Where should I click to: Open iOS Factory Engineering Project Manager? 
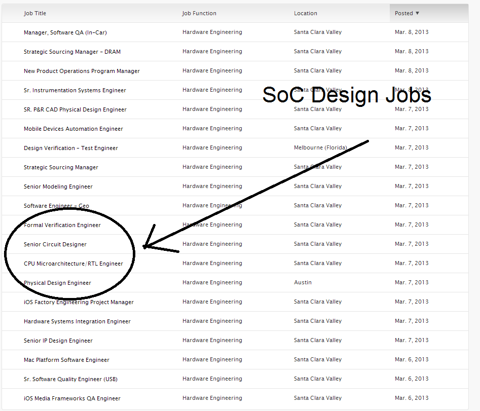click(x=79, y=302)
